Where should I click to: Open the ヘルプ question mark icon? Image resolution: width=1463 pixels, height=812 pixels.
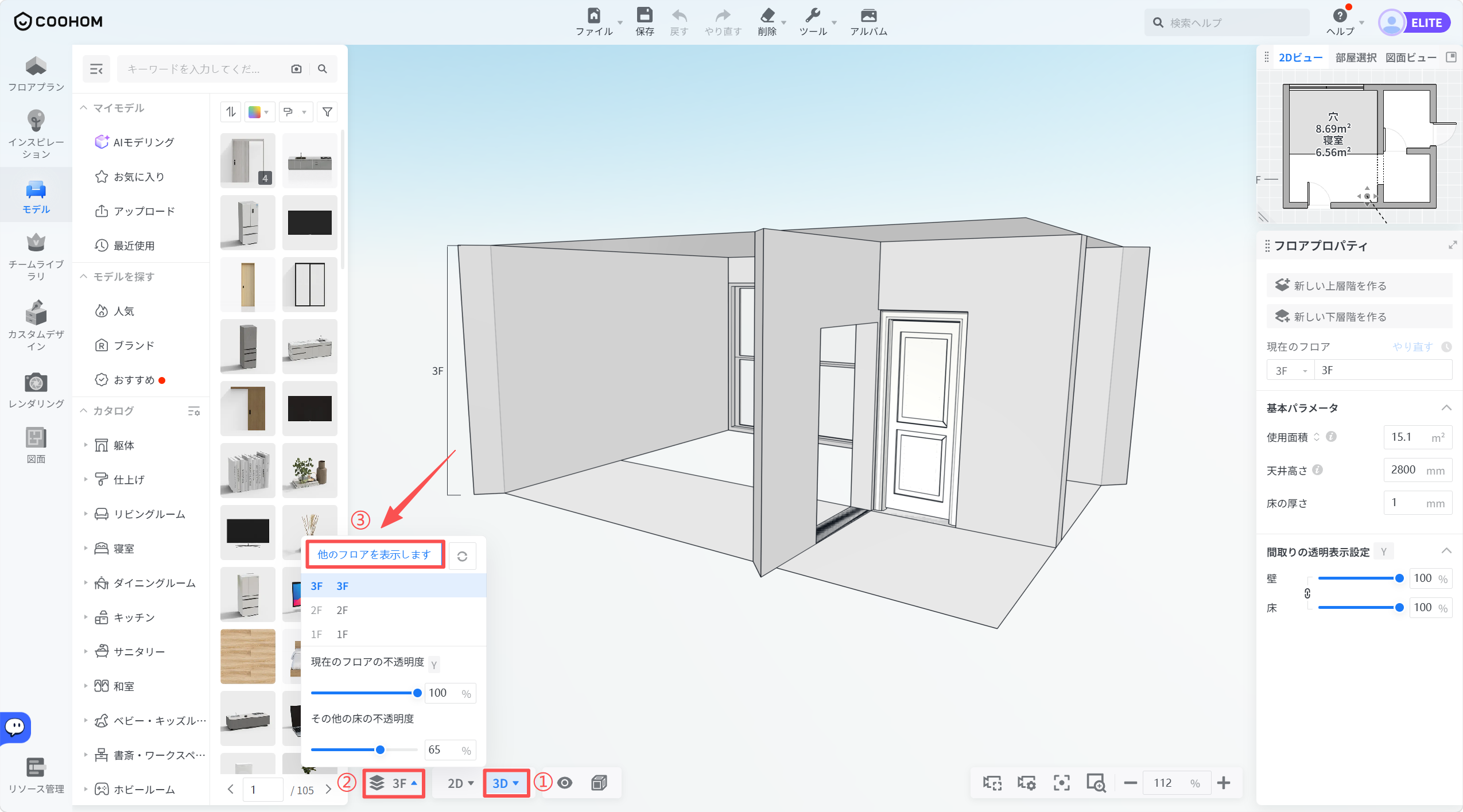tap(1340, 15)
